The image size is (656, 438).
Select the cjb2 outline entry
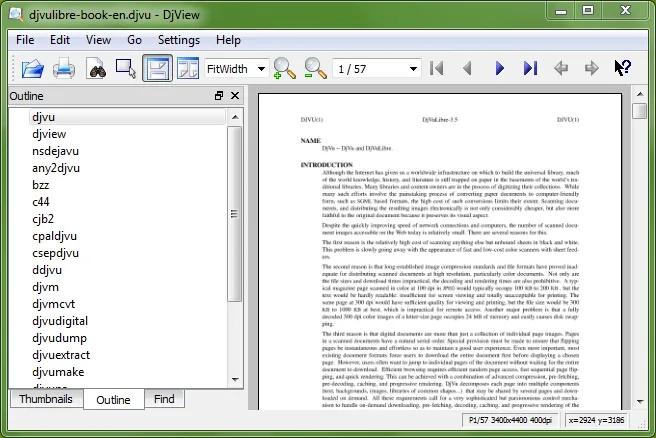click(43, 219)
